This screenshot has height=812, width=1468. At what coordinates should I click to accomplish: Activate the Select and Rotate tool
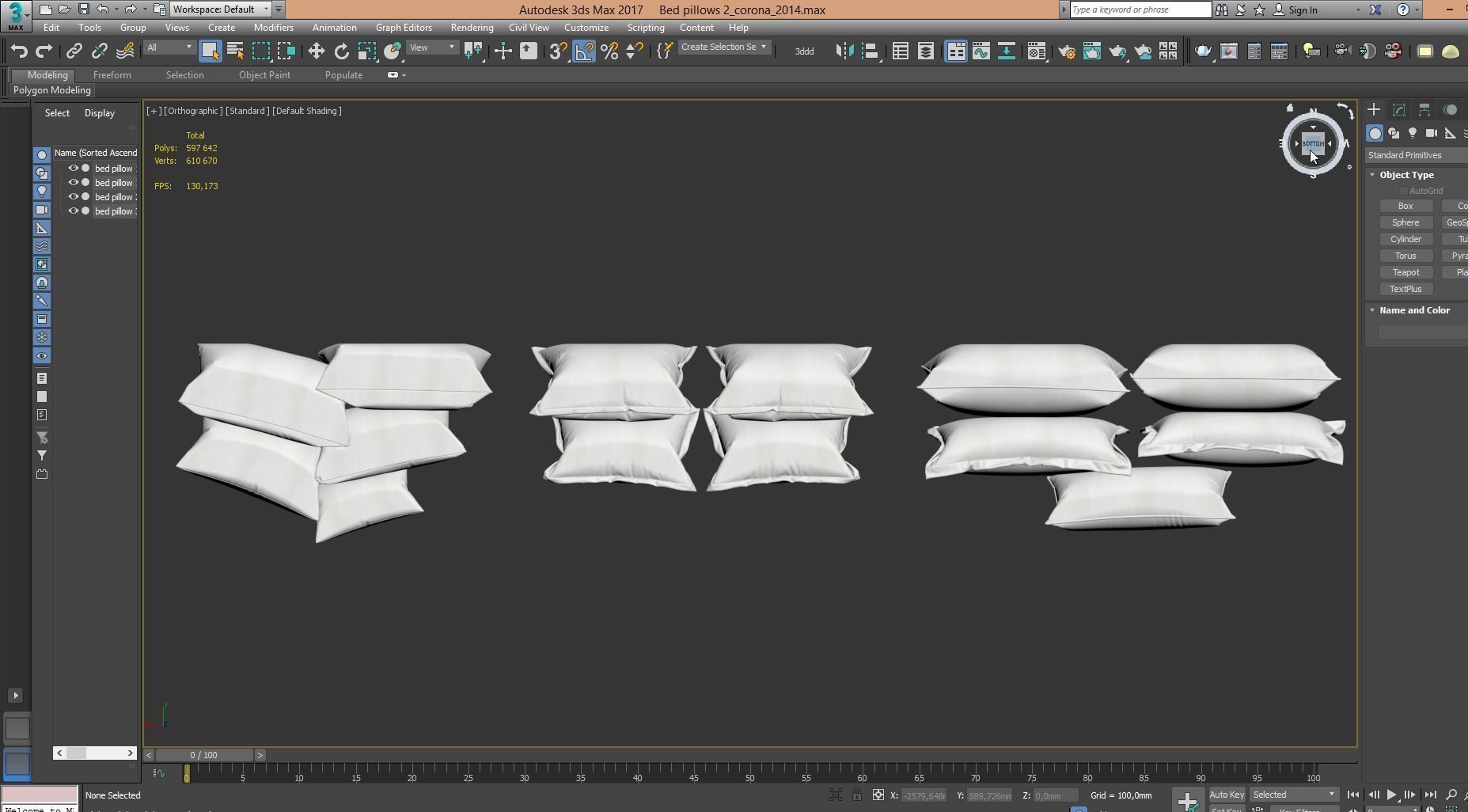[x=341, y=51]
